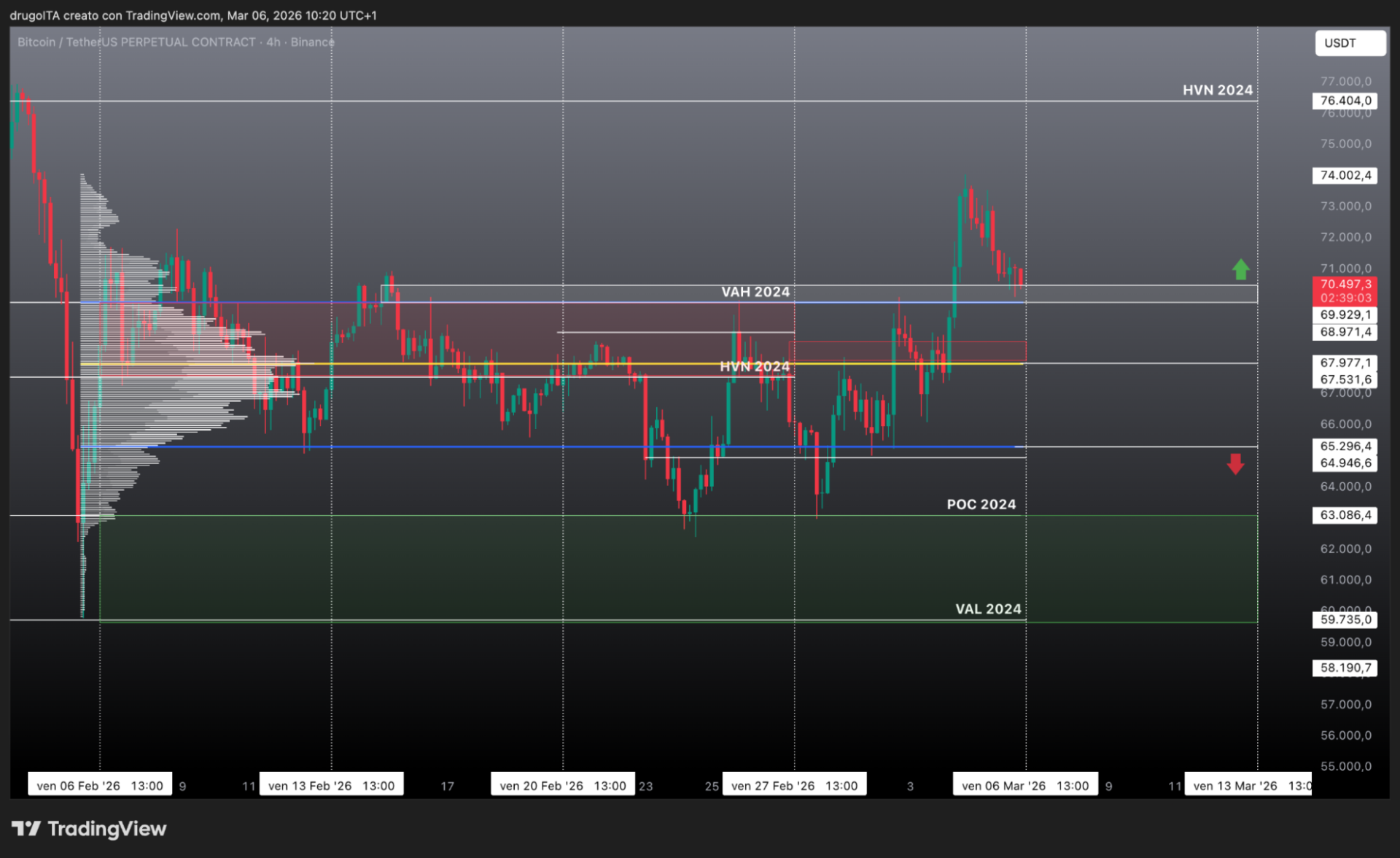The width and height of the screenshot is (1400, 858).
Task: Select the VAL 2024 label
Action: (988, 608)
